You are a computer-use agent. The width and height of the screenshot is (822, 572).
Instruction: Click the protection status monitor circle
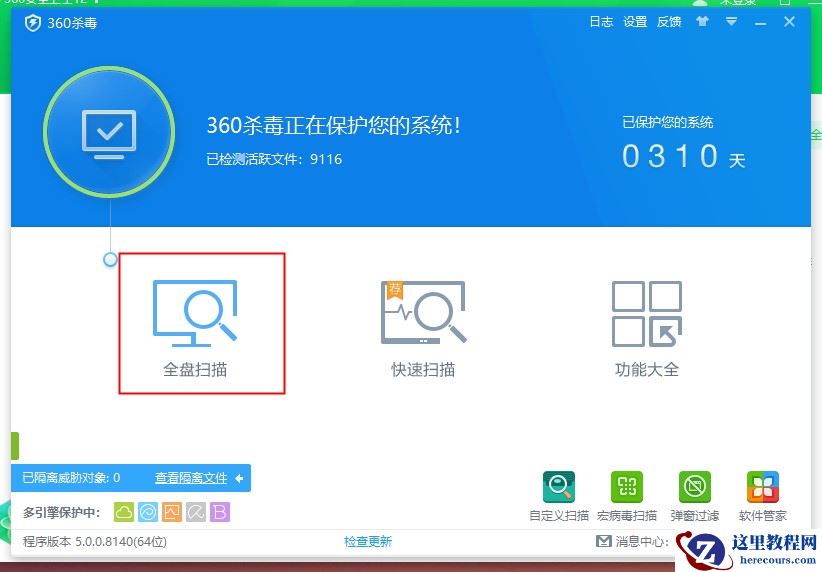point(109,132)
